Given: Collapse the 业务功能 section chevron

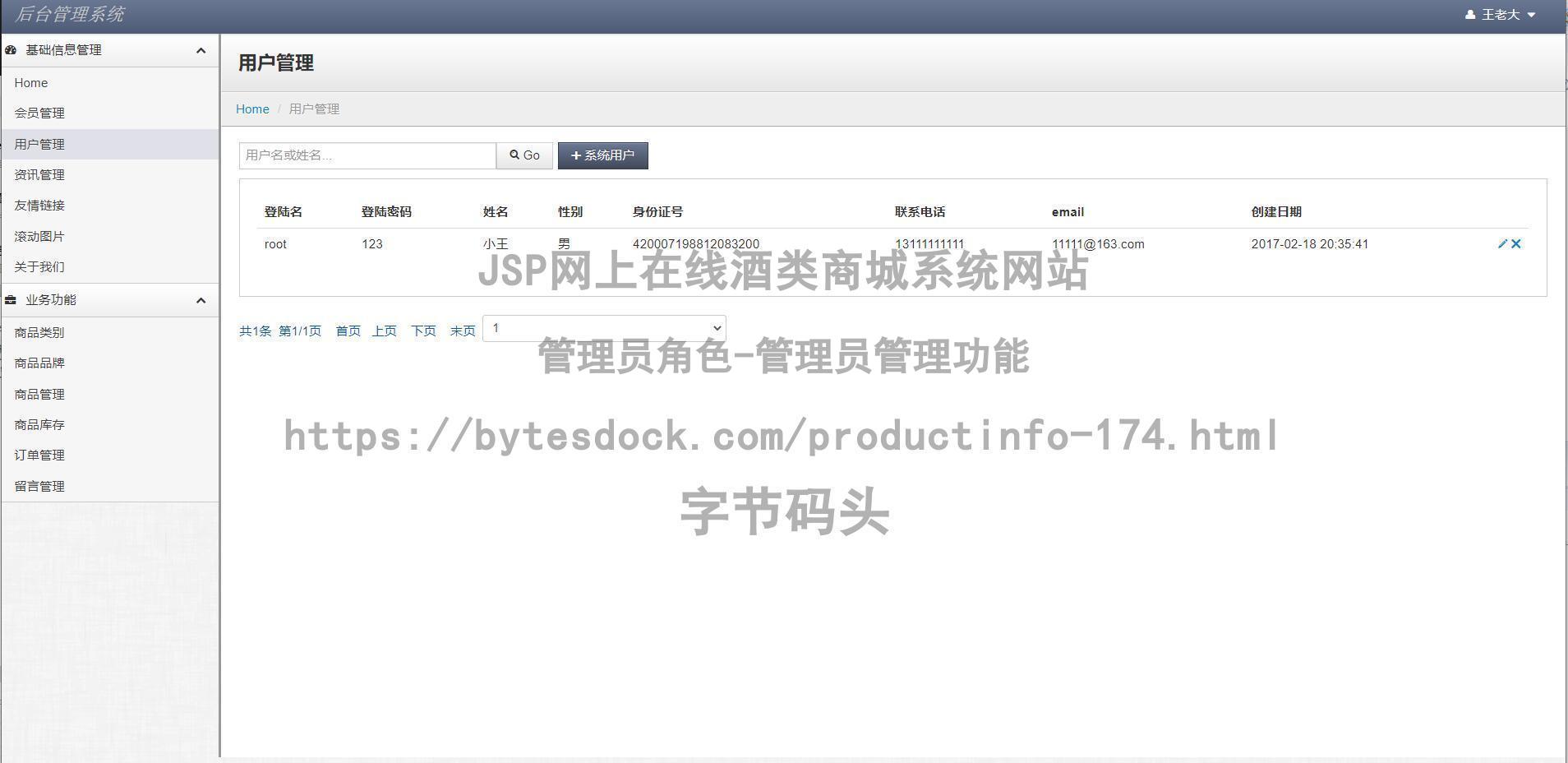Looking at the screenshot, I should 201,301.
